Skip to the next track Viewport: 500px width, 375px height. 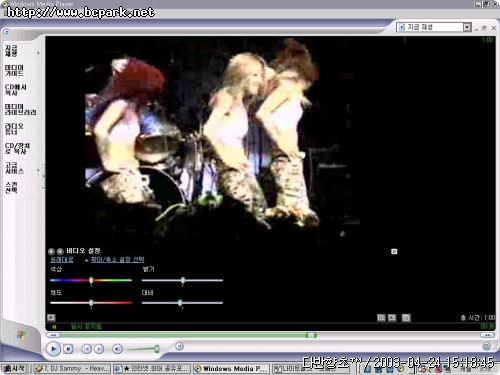click(99, 349)
